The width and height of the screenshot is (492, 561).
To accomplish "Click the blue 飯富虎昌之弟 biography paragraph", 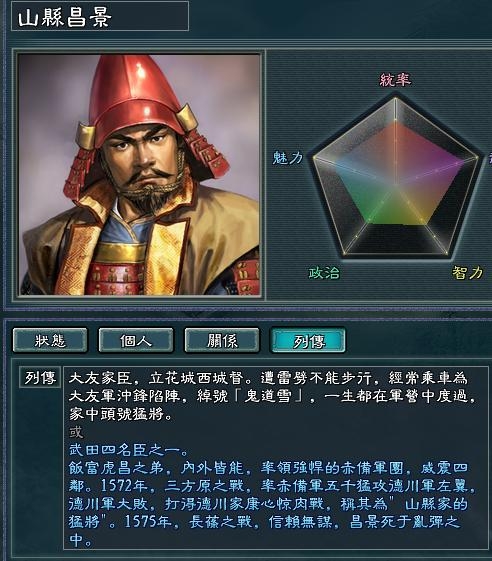I will click(x=272, y=504).
